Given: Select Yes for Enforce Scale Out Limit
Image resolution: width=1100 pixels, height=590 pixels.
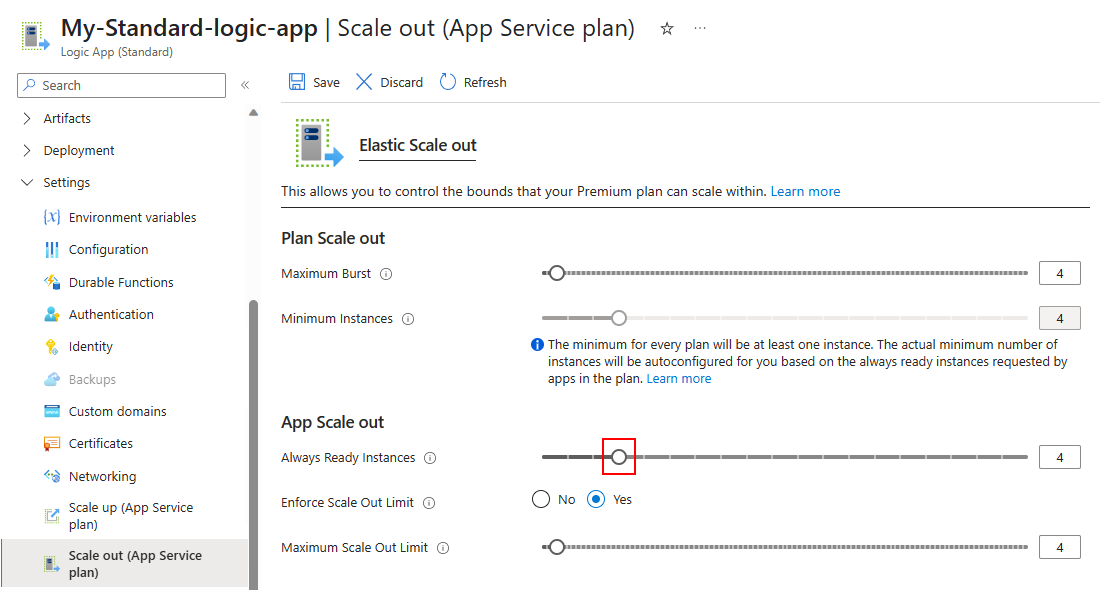Looking at the screenshot, I should [596, 498].
